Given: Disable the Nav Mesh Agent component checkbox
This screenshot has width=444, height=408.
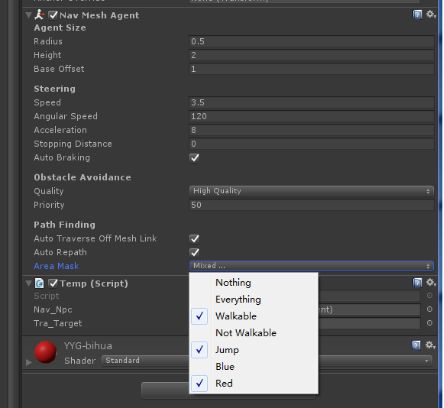Looking at the screenshot, I should [53, 15].
